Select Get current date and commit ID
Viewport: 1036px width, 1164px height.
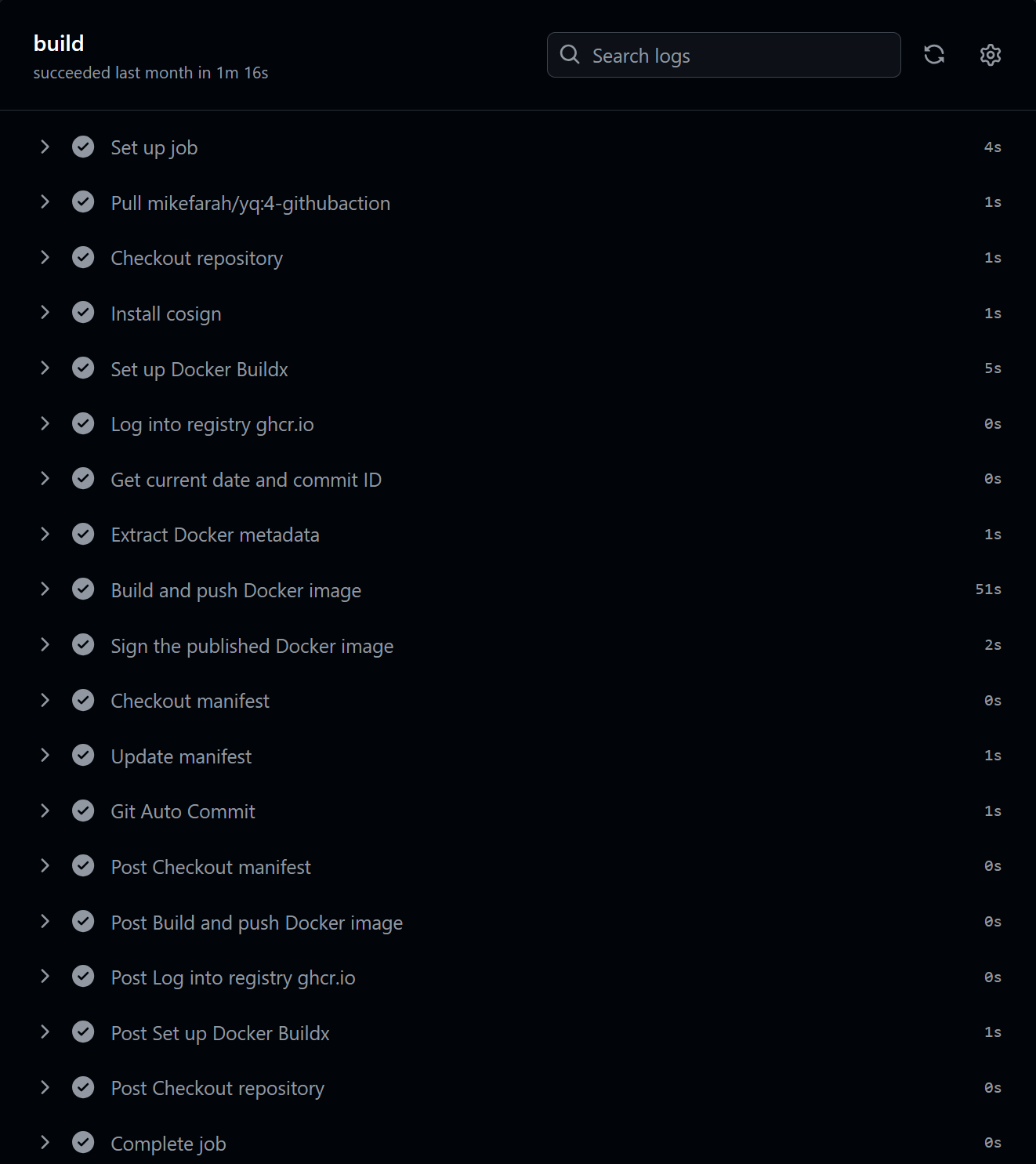246,480
